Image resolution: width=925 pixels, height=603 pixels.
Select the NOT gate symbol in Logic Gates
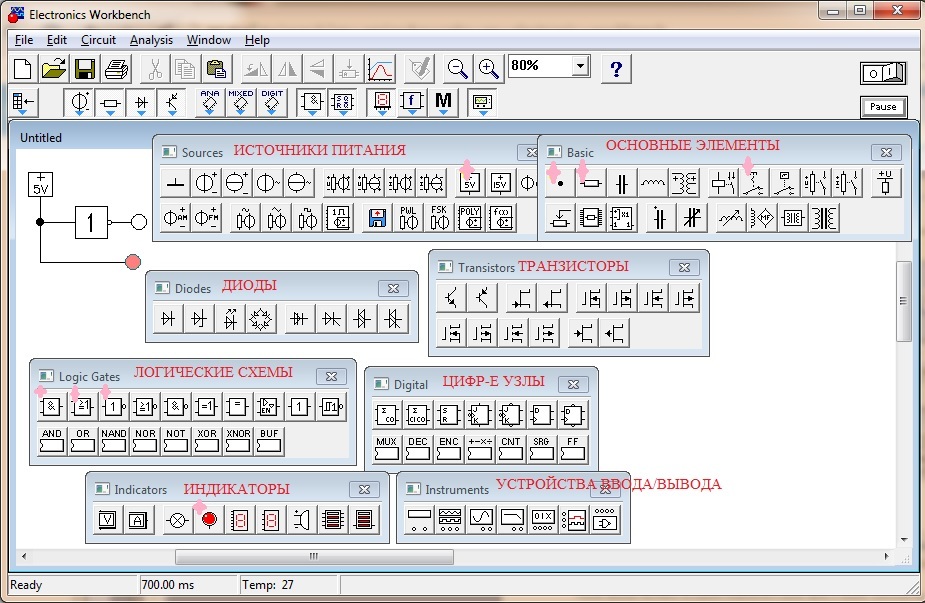[x=113, y=407]
